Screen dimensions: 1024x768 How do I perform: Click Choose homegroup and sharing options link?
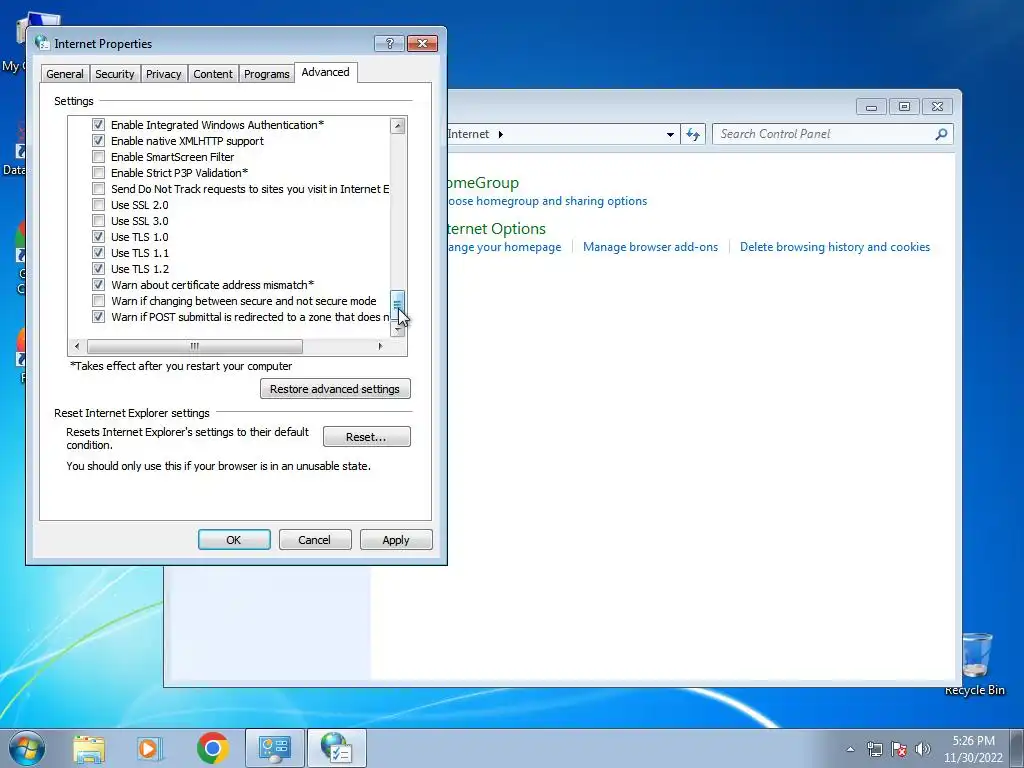point(548,201)
